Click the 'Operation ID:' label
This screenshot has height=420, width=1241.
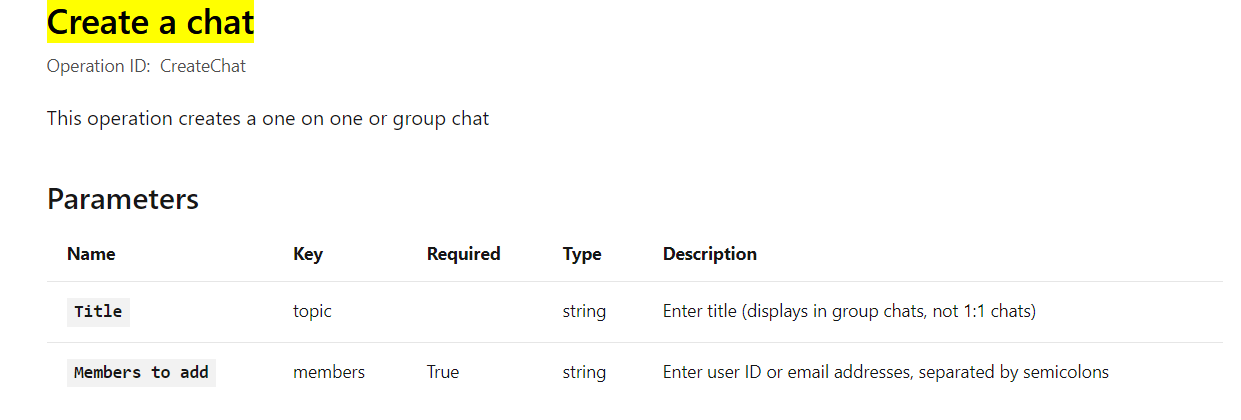point(99,66)
